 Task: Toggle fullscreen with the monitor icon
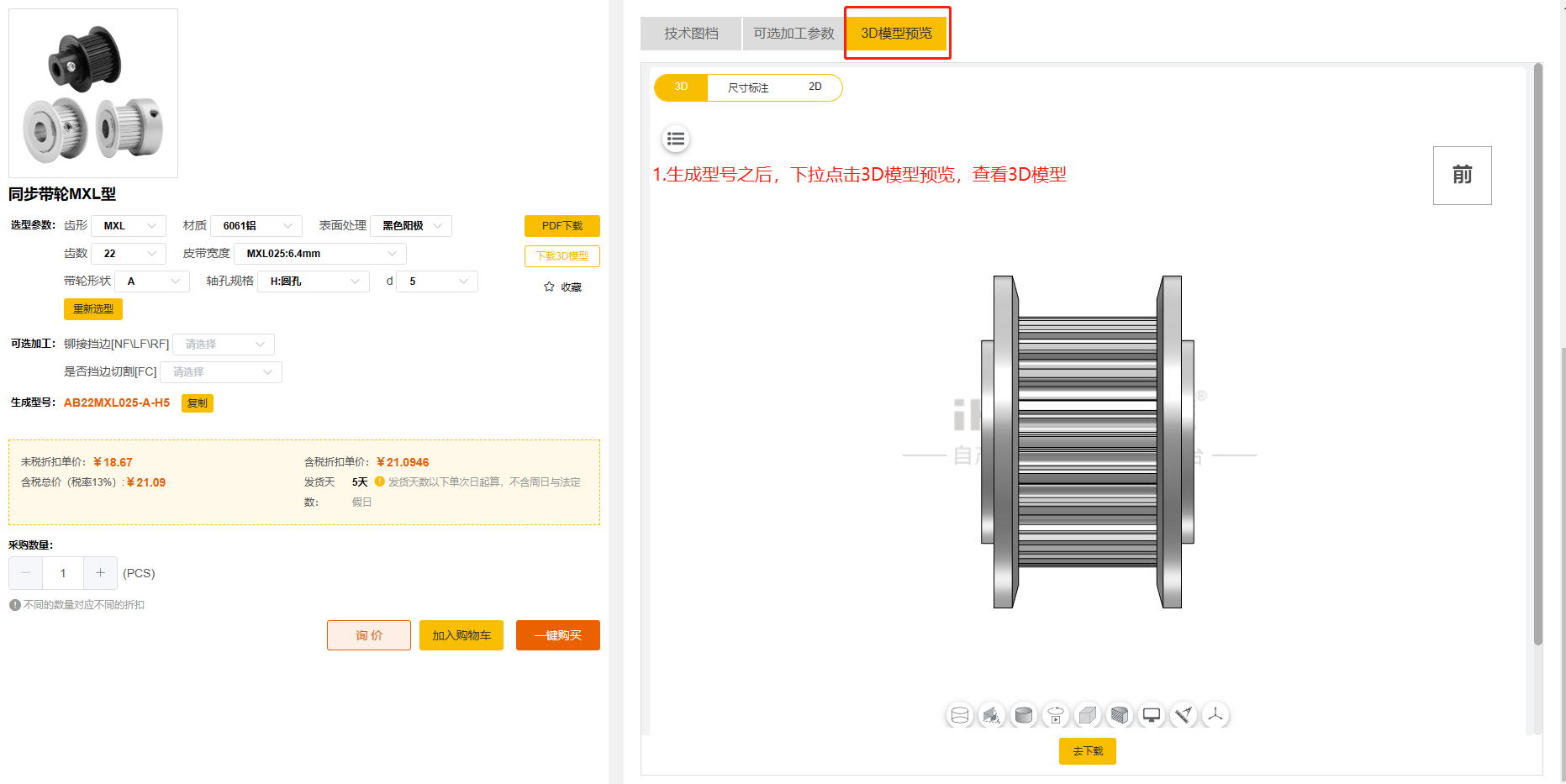click(1151, 715)
